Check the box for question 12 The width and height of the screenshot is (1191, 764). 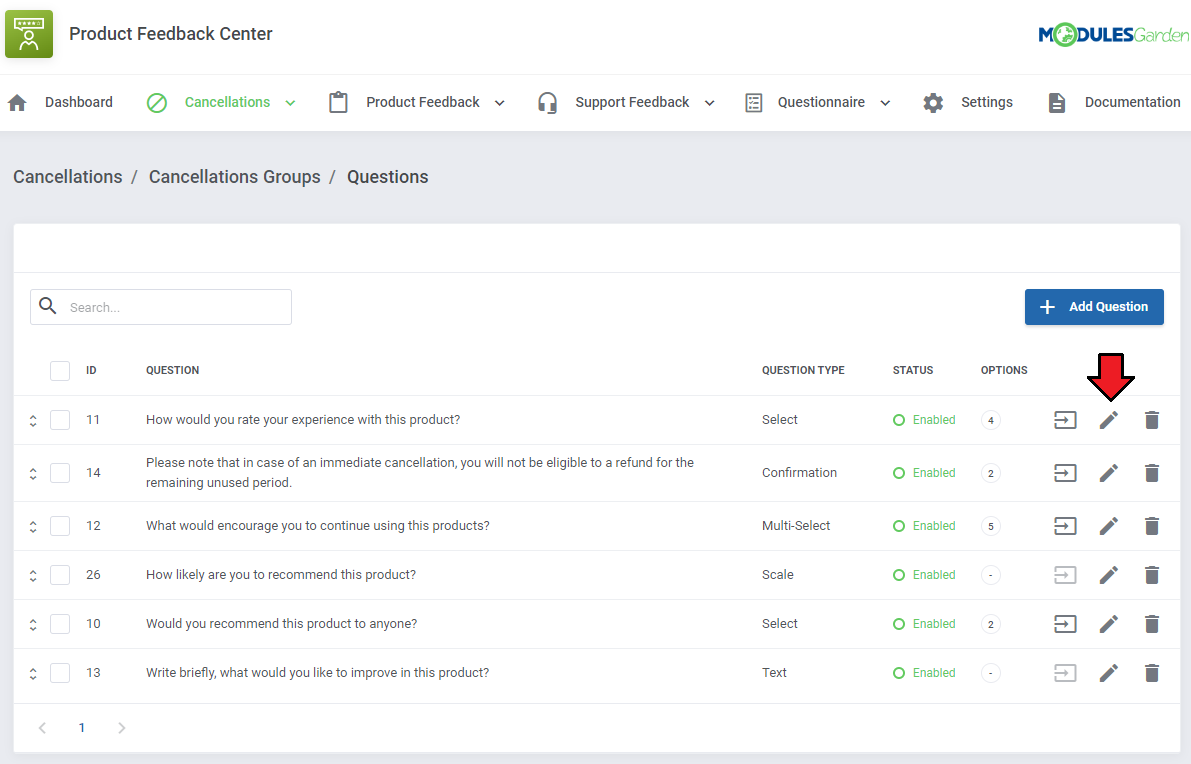click(x=60, y=526)
